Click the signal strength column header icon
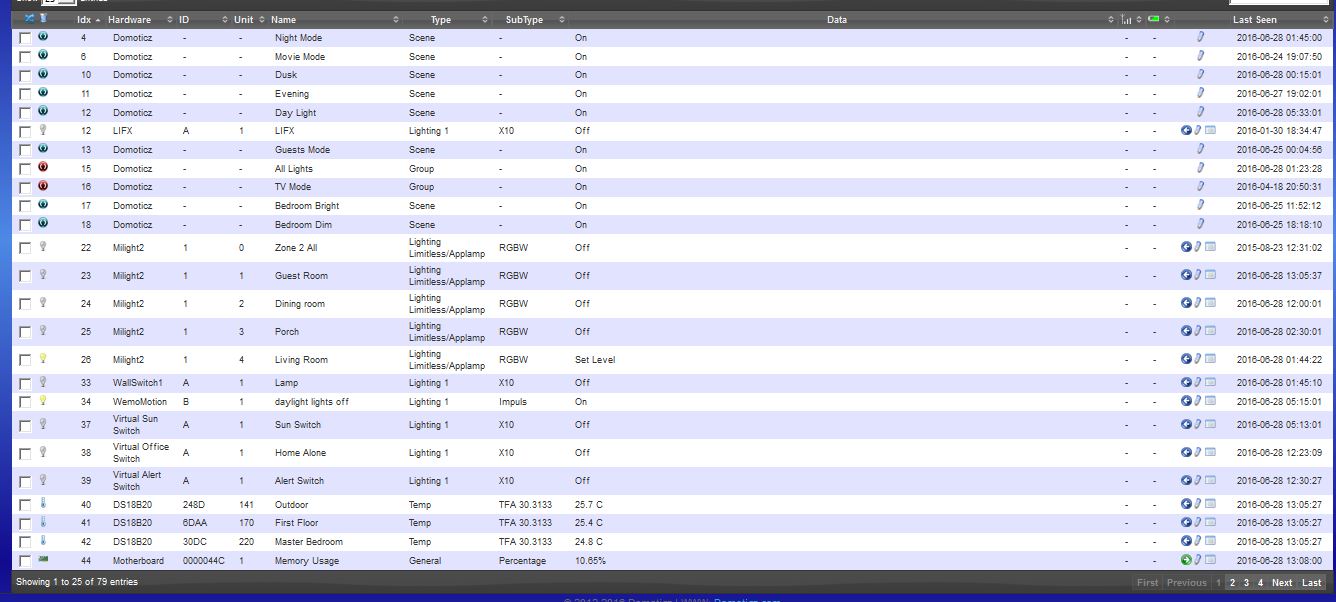The width and height of the screenshot is (1336, 602). 1127,19
